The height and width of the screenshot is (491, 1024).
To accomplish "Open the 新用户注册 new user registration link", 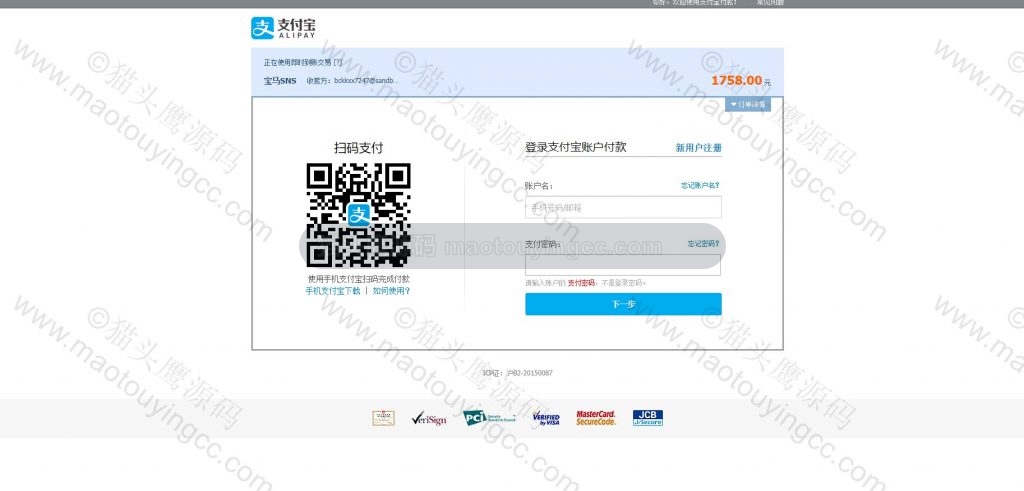I will coord(698,148).
